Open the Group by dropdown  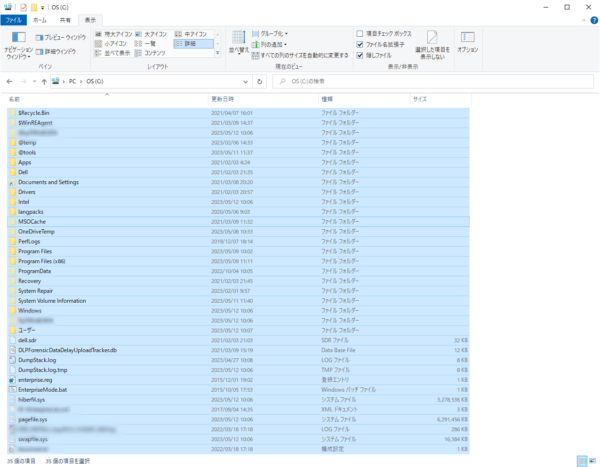tap(270, 34)
